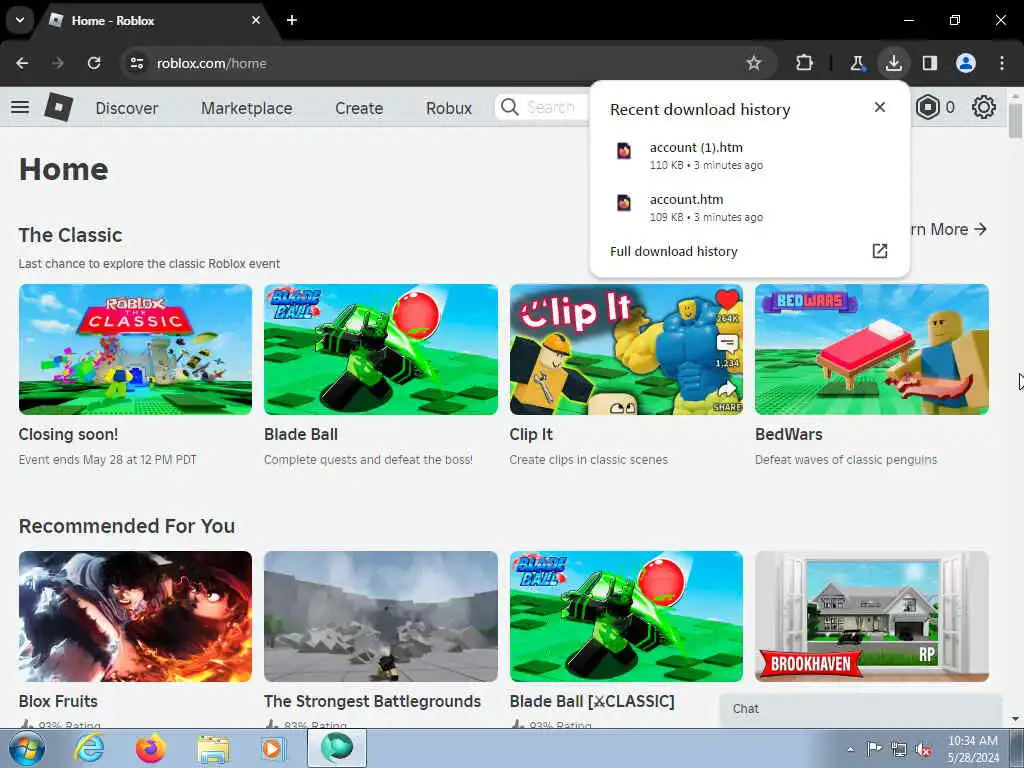View site information icon in address bar
Image resolution: width=1024 pixels, height=768 pixels.
click(x=136, y=63)
